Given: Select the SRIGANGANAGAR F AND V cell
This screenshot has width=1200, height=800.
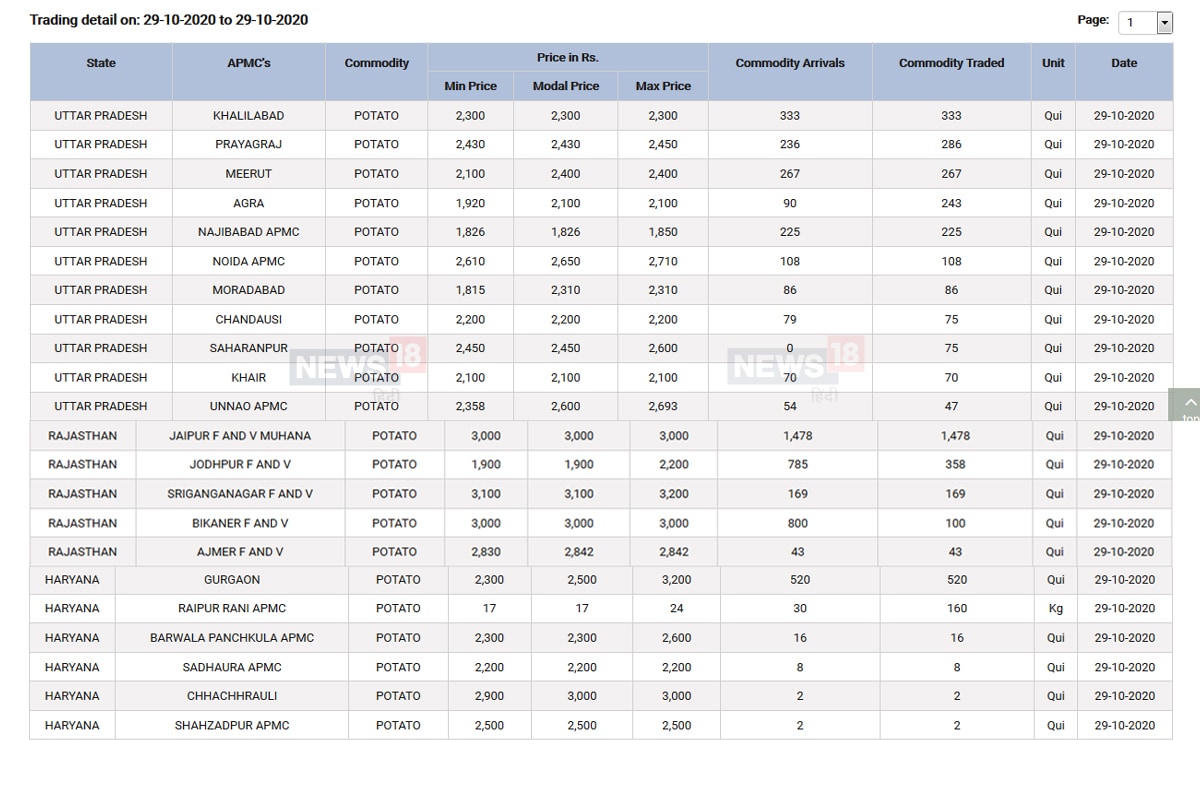Looking at the screenshot, I should (x=240, y=494).
